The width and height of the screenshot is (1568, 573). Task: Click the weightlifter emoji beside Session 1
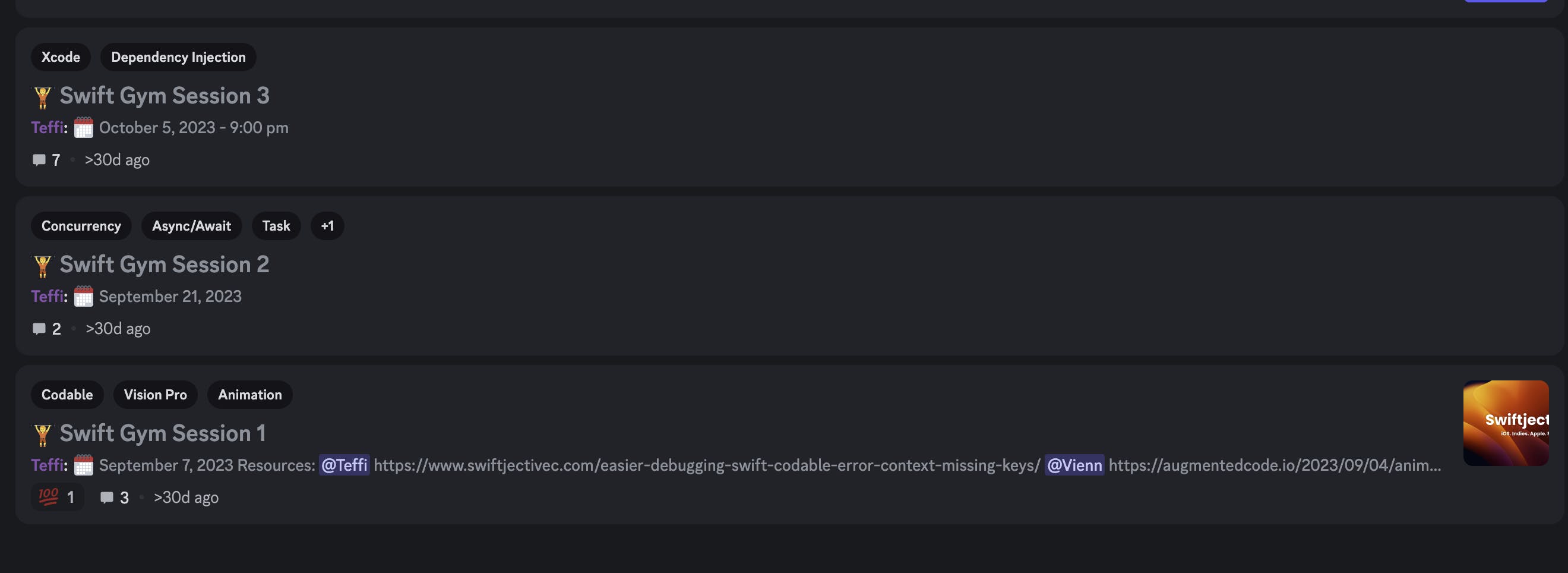[x=43, y=434]
